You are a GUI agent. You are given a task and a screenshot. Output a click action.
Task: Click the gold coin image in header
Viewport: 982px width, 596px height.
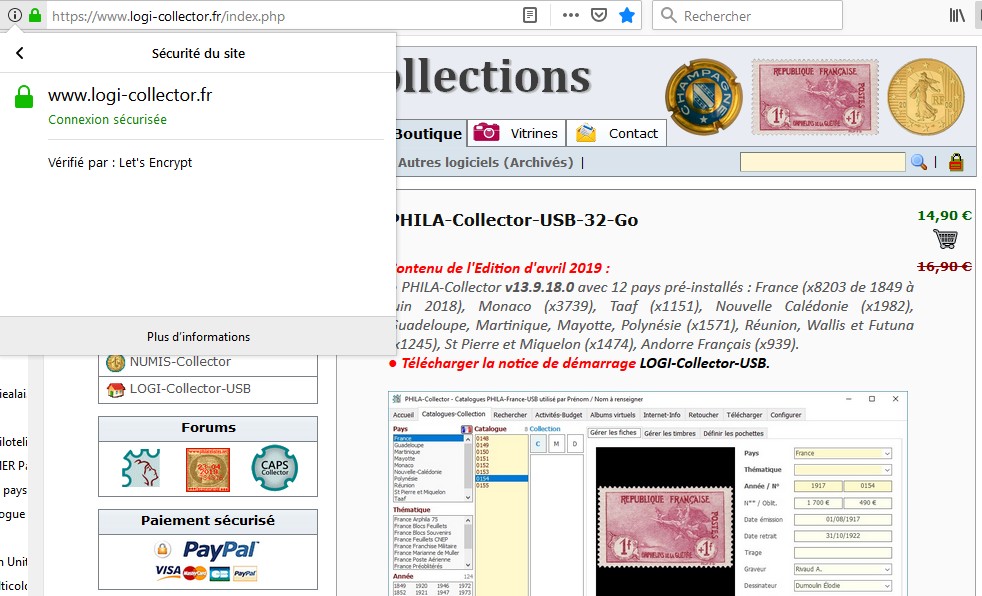point(926,97)
